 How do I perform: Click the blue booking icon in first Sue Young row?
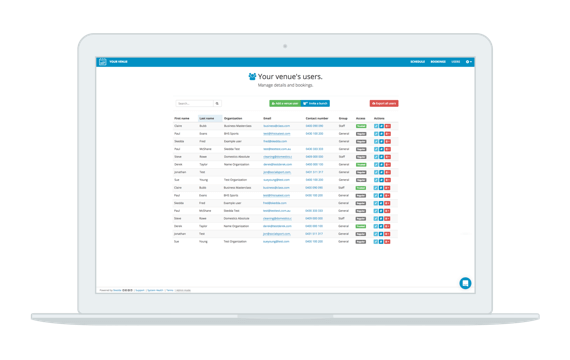381,180
